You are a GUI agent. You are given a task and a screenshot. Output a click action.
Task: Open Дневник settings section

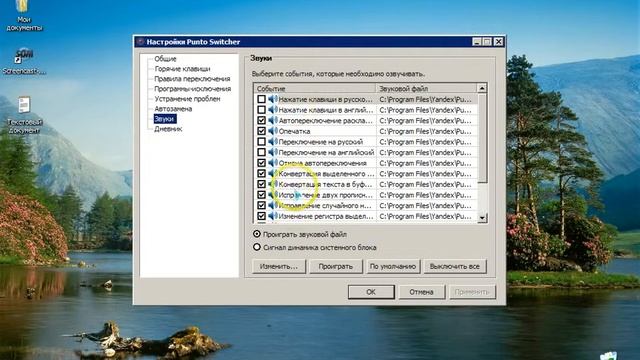[x=168, y=129]
